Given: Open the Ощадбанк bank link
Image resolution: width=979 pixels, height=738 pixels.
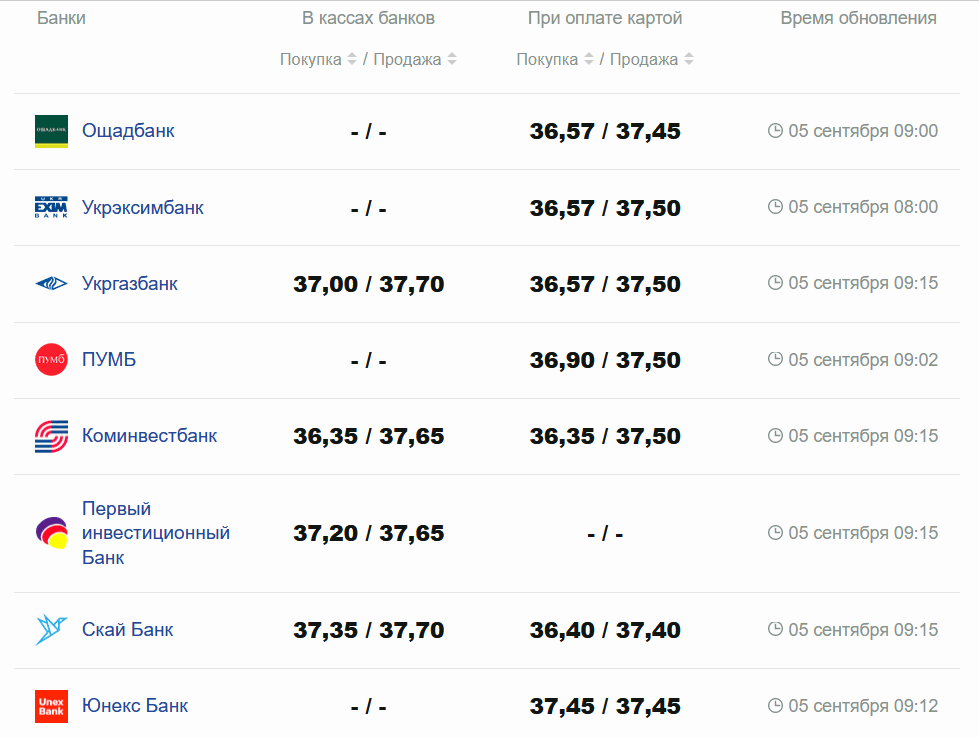Looking at the screenshot, I should [x=128, y=131].
